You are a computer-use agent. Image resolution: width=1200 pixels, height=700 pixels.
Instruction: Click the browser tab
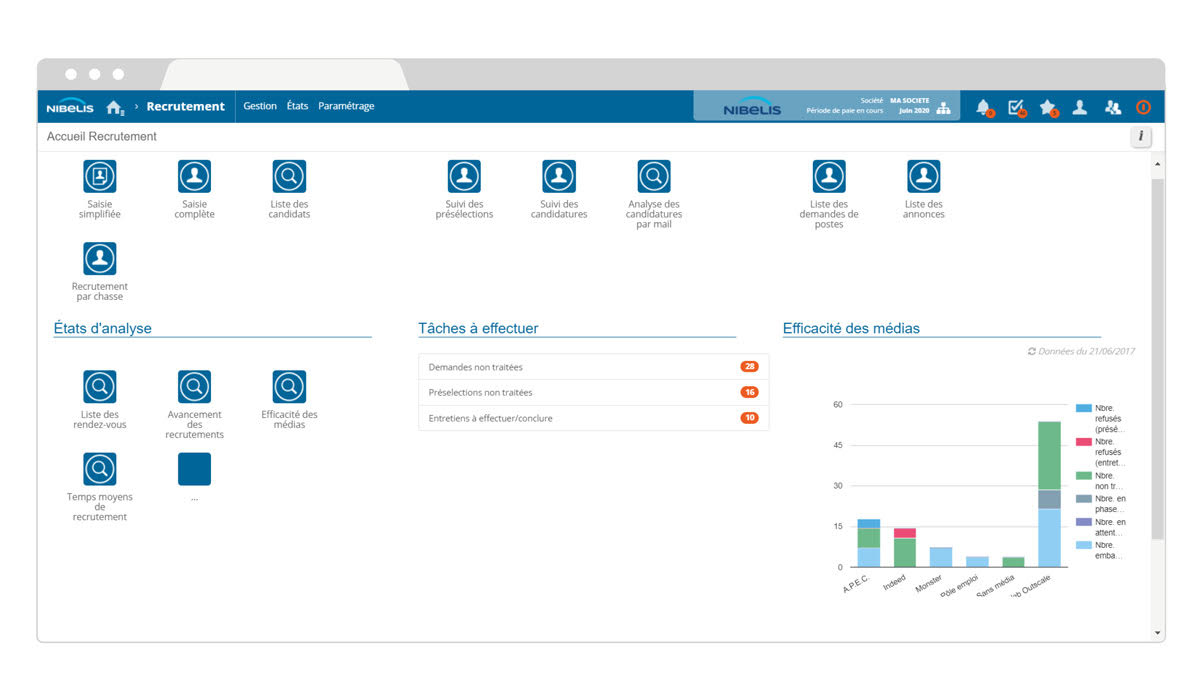pos(285,75)
